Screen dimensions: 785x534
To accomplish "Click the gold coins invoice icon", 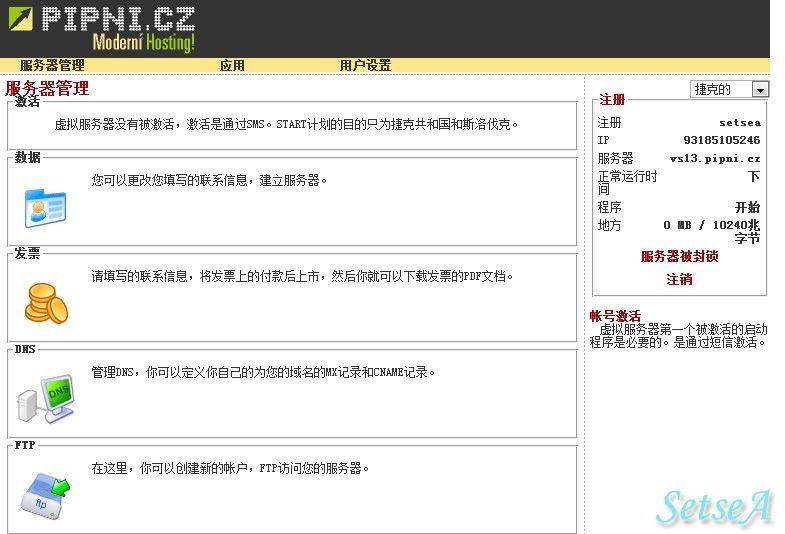I will coord(46,303).
